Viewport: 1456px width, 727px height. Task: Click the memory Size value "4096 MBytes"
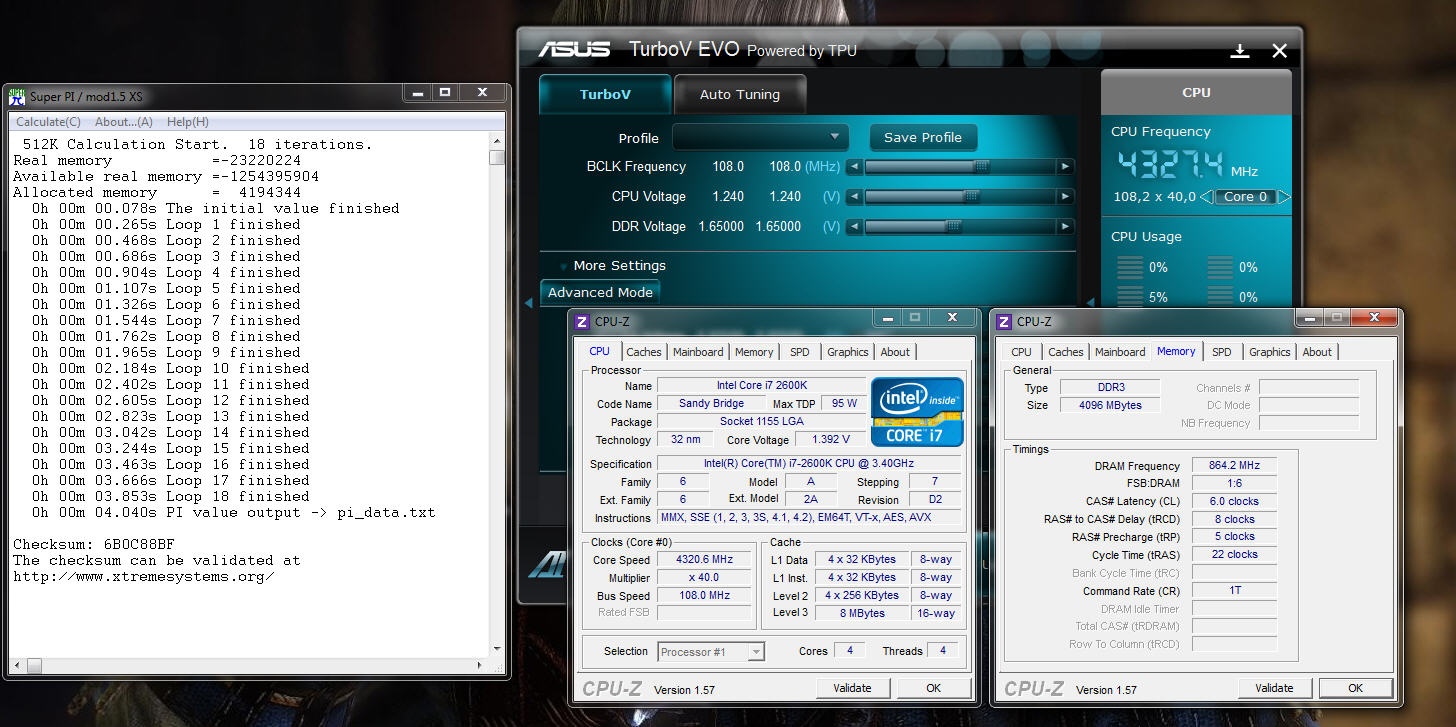coord(1109,405)
